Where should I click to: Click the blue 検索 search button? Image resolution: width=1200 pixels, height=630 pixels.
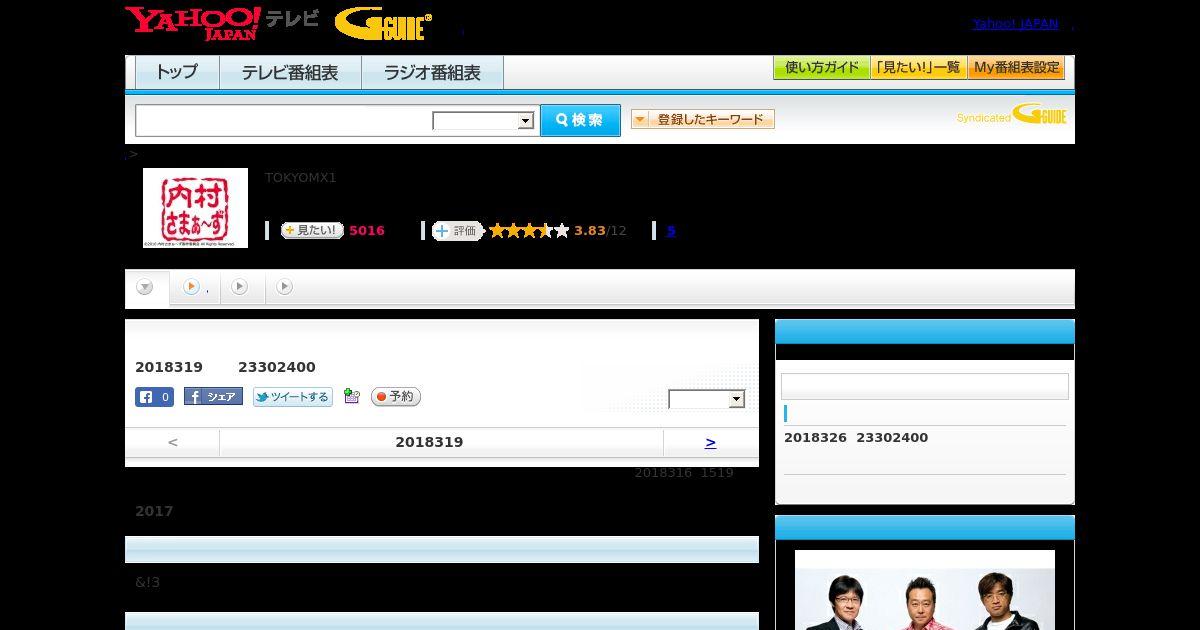point(580,120)
